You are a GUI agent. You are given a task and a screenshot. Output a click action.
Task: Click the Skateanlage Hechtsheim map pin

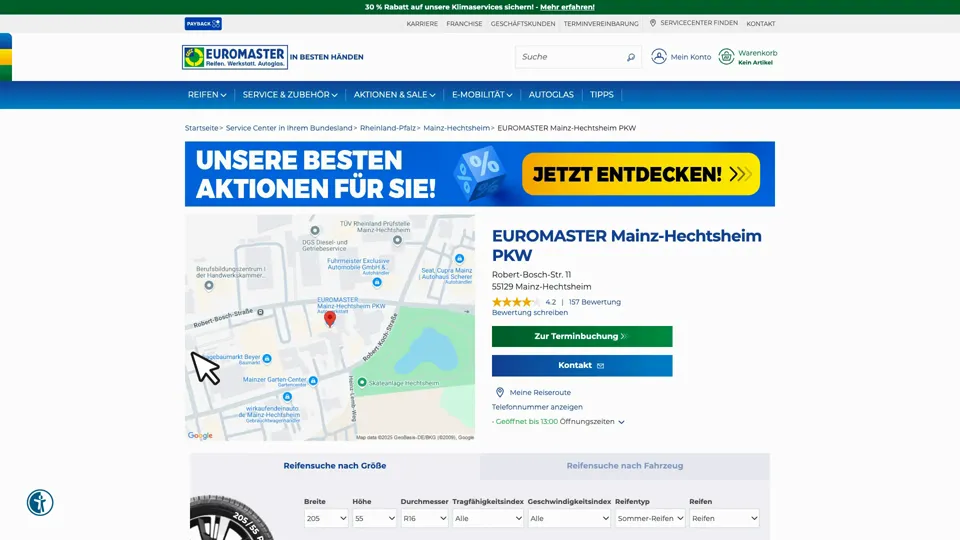click(362, 383)
